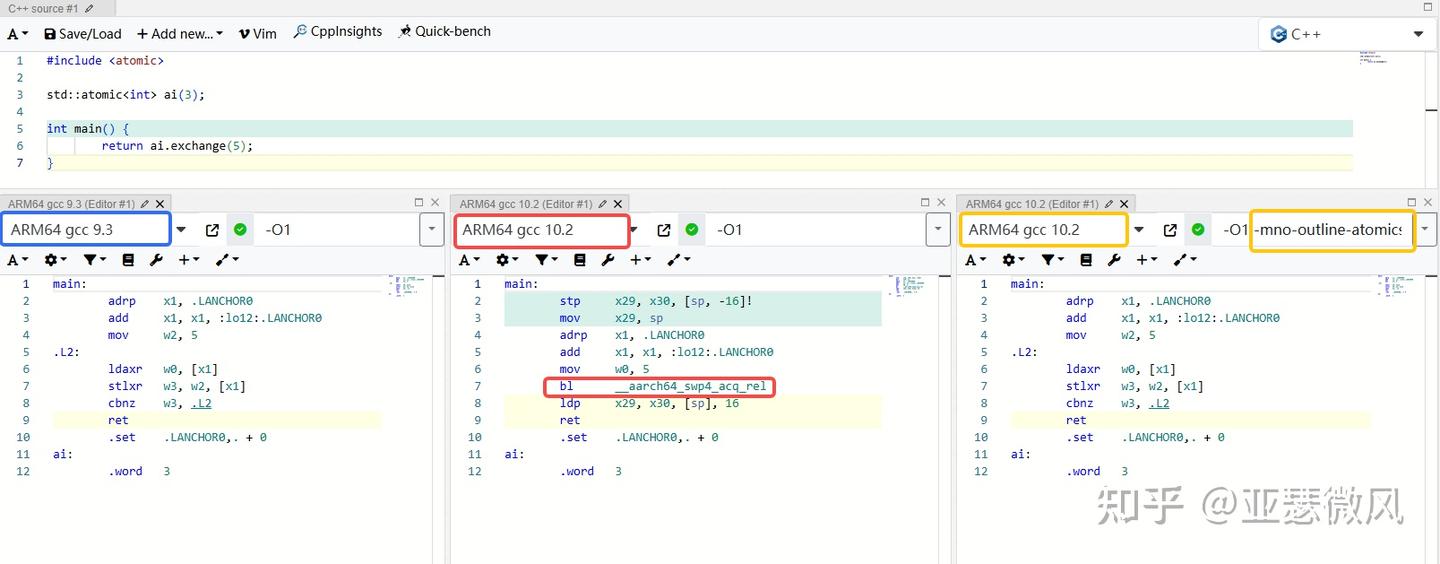Click the '#include <atomic>' line

click(x=105, y=60)
